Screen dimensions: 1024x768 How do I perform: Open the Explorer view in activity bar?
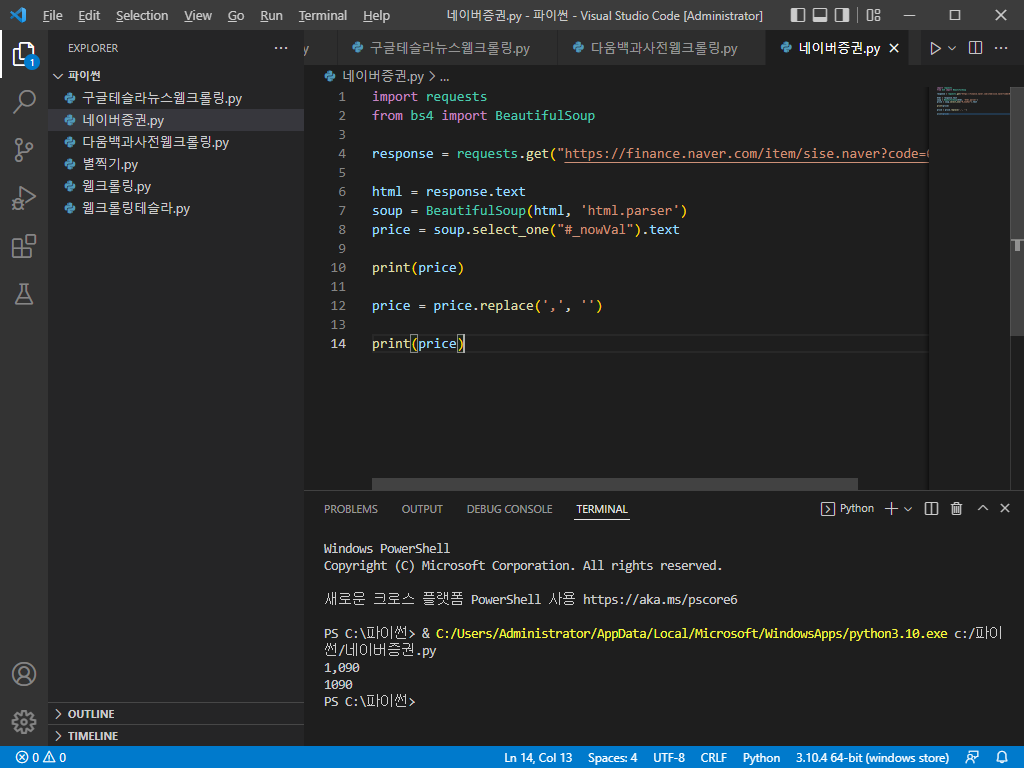coord(24,54)
